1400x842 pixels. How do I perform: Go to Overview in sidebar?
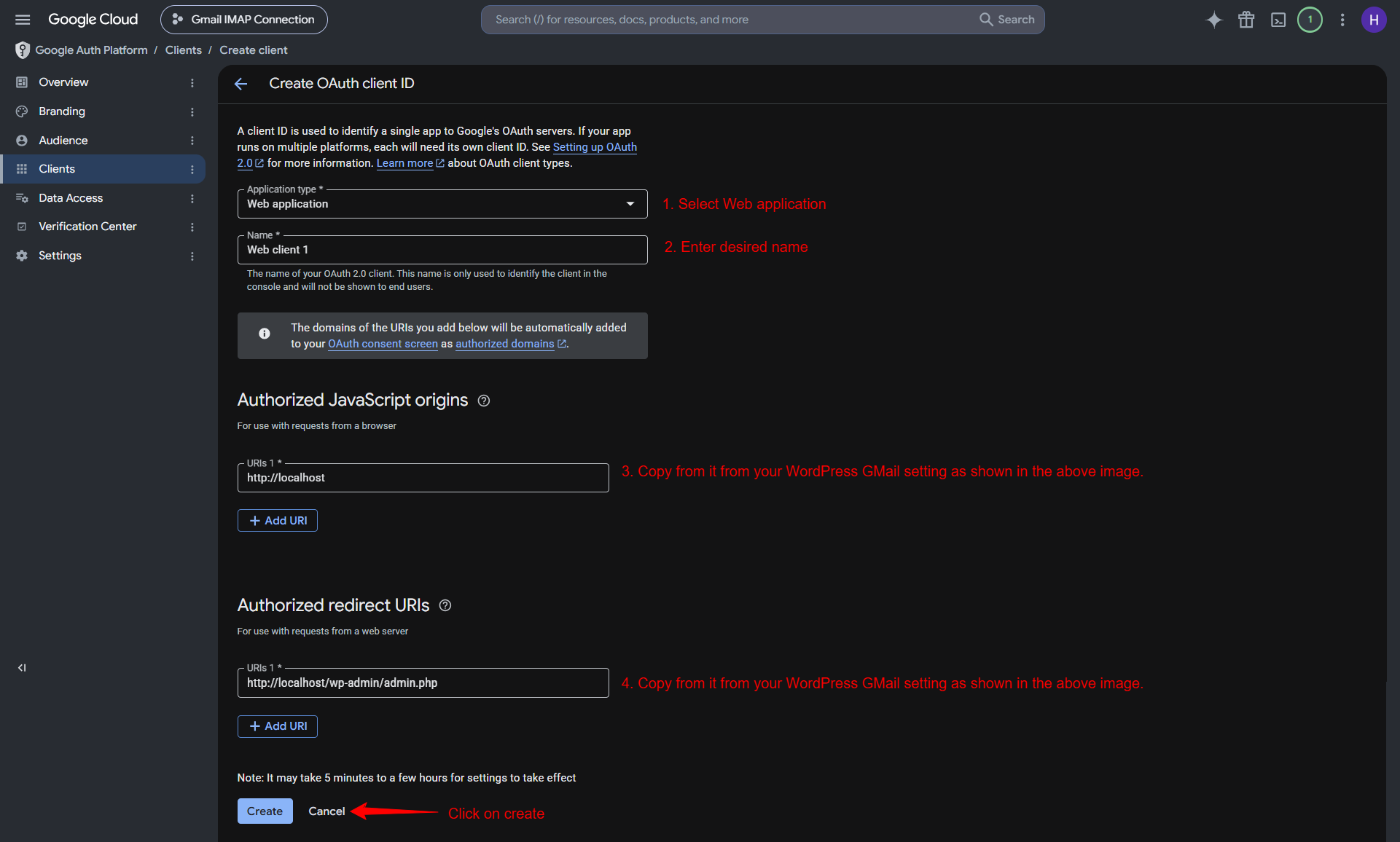click(x=63, y=82)
